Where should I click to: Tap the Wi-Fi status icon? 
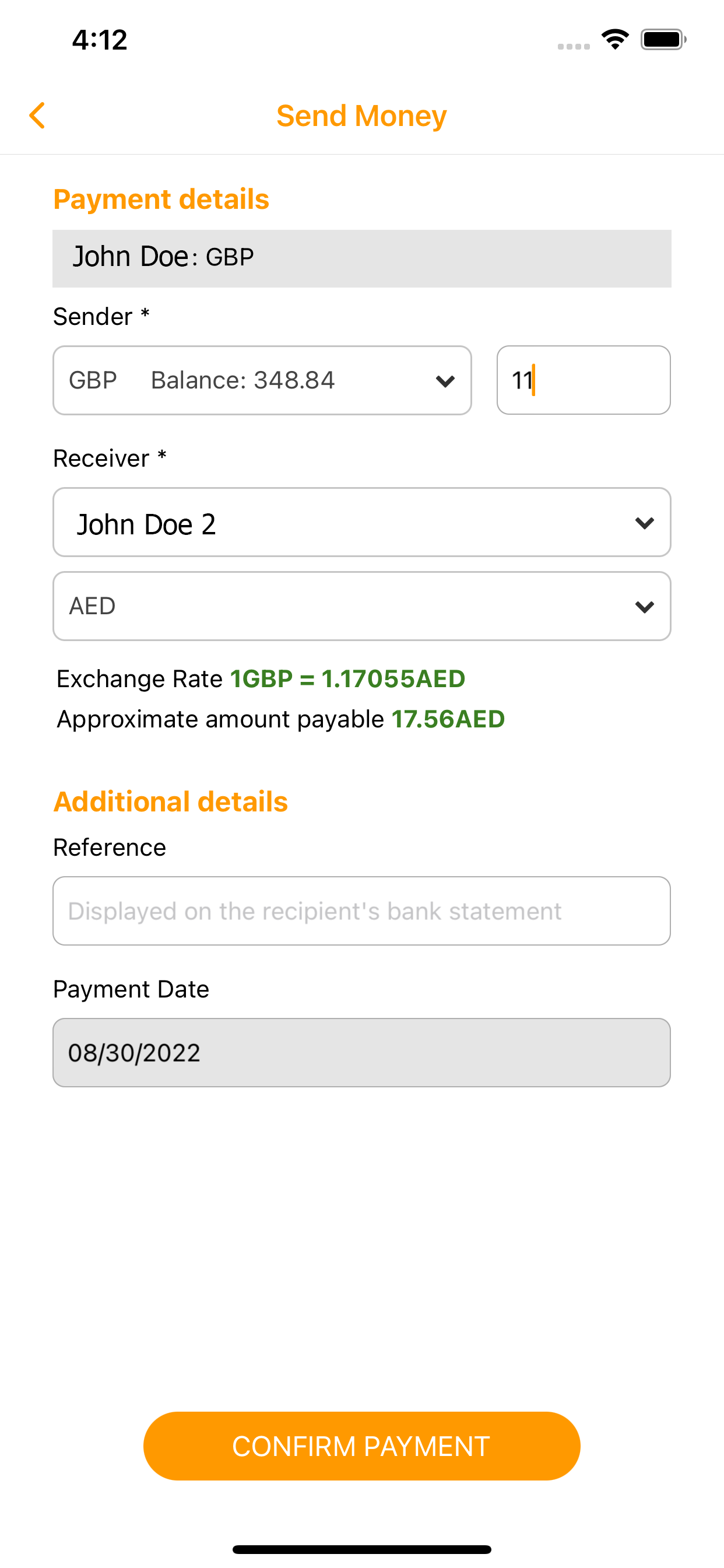[x=615, y=40]
